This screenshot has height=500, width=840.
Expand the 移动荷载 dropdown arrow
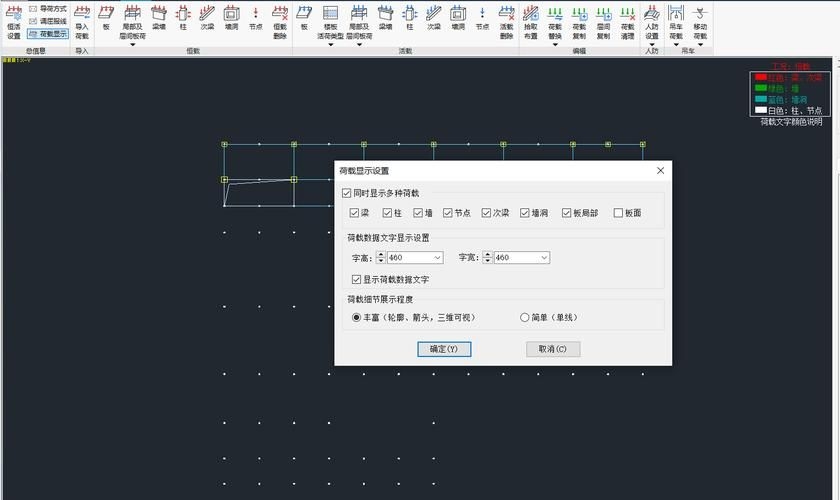[x=700, y=45]
